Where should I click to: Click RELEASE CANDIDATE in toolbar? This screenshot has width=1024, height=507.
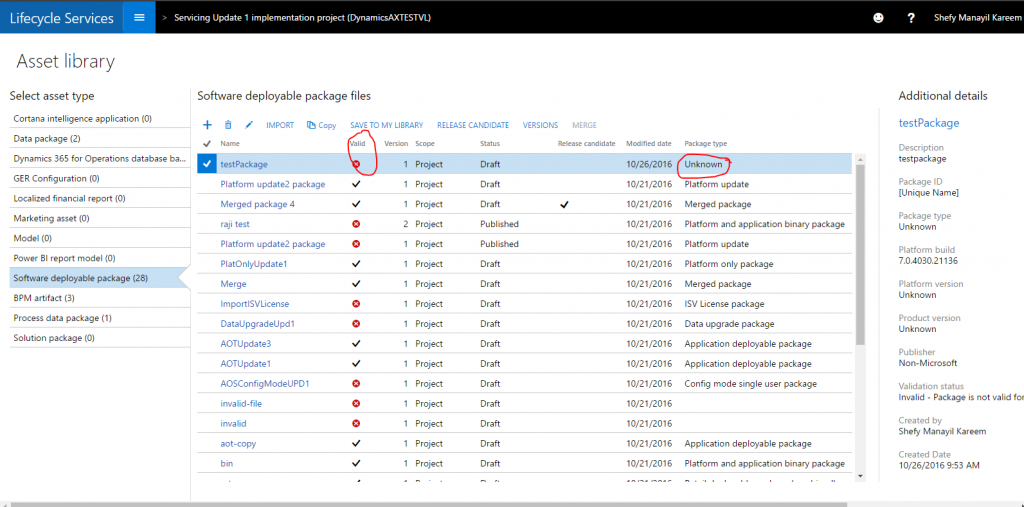point(473,125)
